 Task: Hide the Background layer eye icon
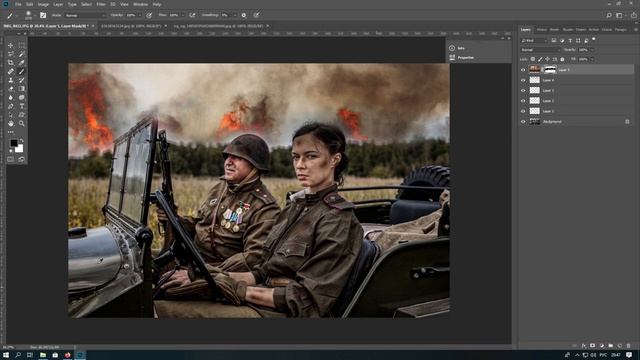(523, 122)
